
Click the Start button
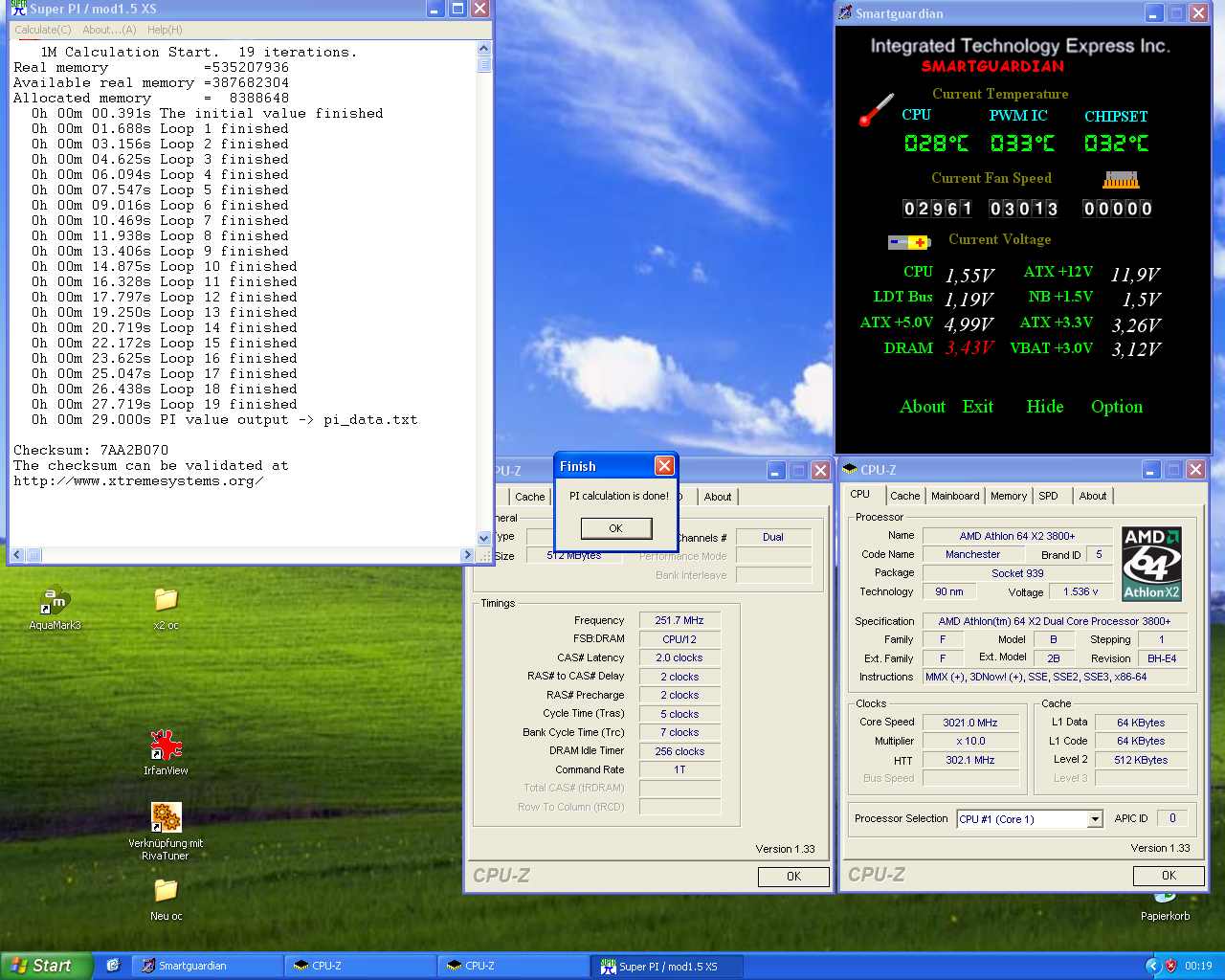(x=46, y=966)
